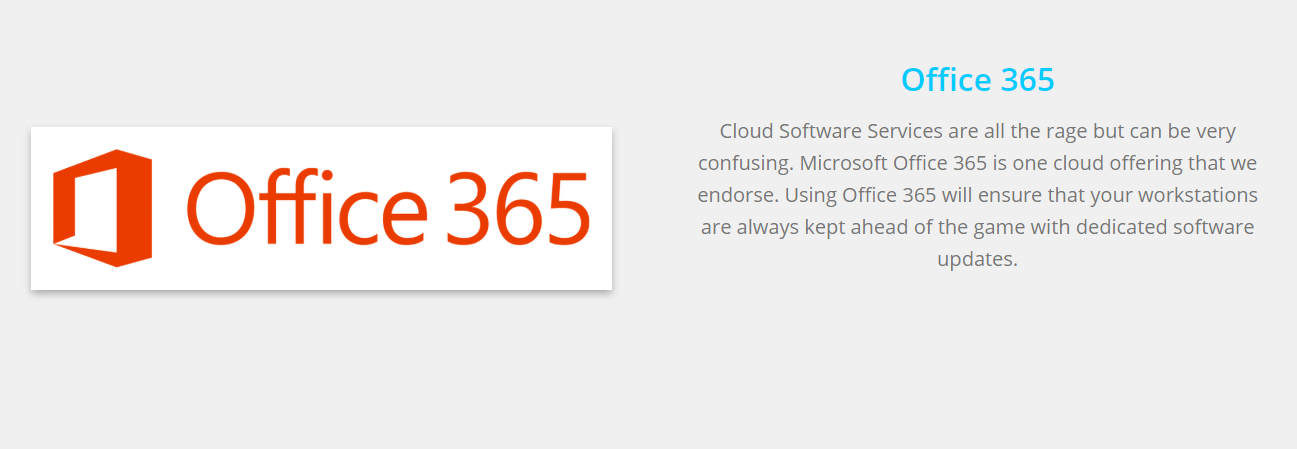Click the word "updates." on the last line
The height and width of the screenshot is (449, 1297).
click(x=977, y=259)
